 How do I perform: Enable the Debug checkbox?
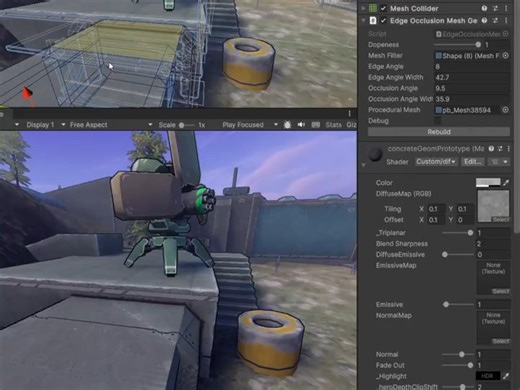(438, 121)
